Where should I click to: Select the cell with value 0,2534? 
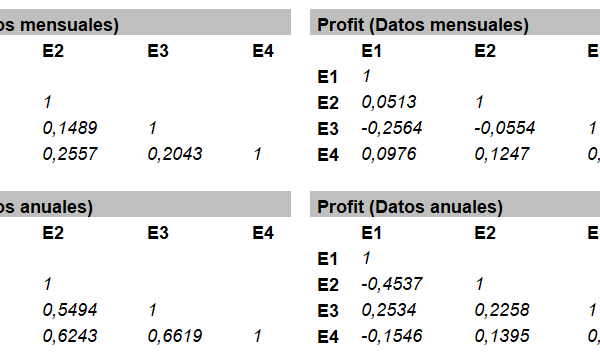click(x=389, y=310)
